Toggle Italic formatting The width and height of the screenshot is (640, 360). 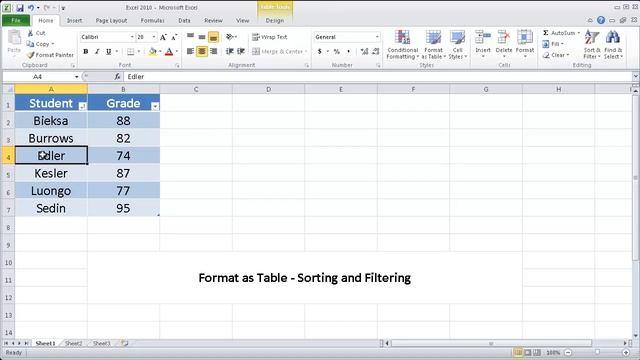point(97,51)
